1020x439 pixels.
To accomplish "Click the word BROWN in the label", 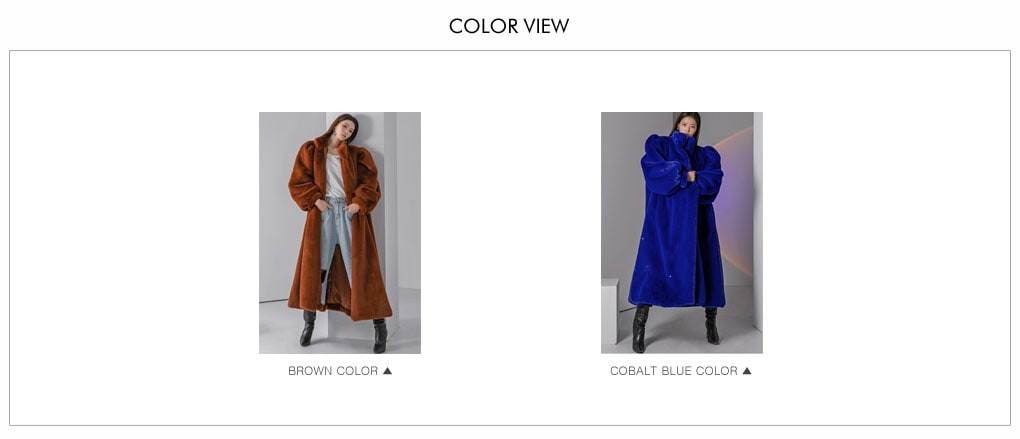I will (x=310, y=371).
